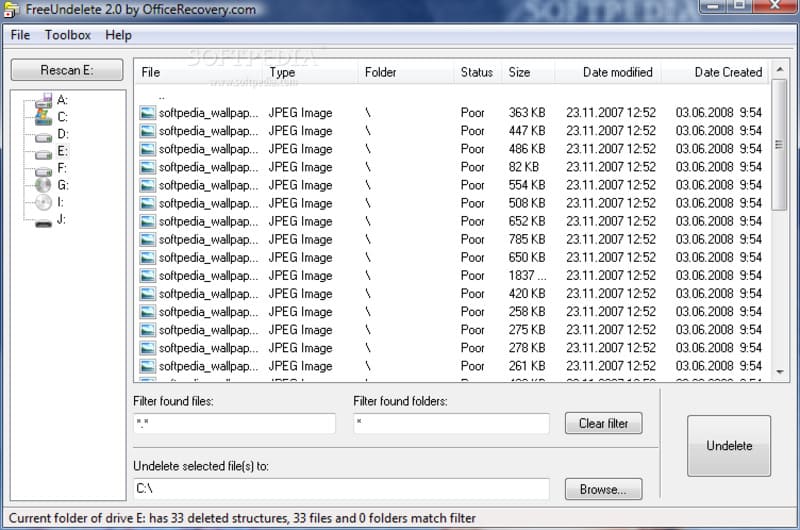Select the A: floppy drive icon
This screenshot has width=800, height=530.
pos(43,100)
